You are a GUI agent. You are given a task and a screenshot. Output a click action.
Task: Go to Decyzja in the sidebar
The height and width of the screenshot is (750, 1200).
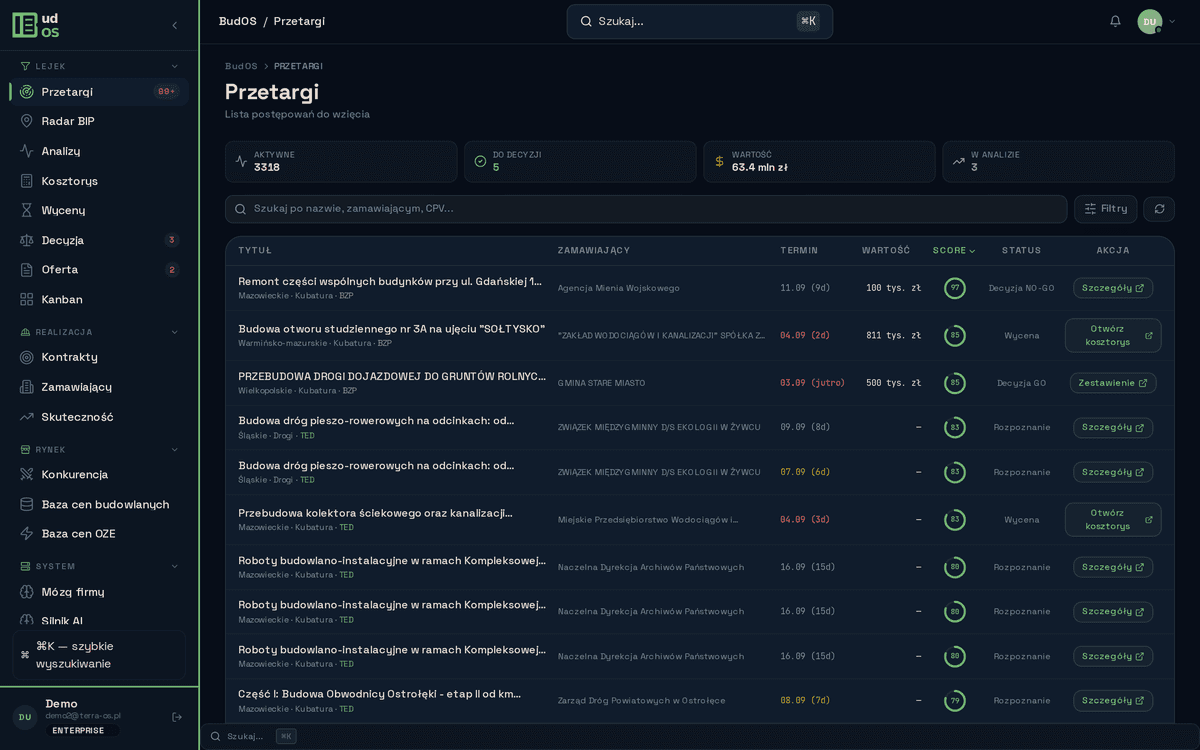[x=99, y=240]
